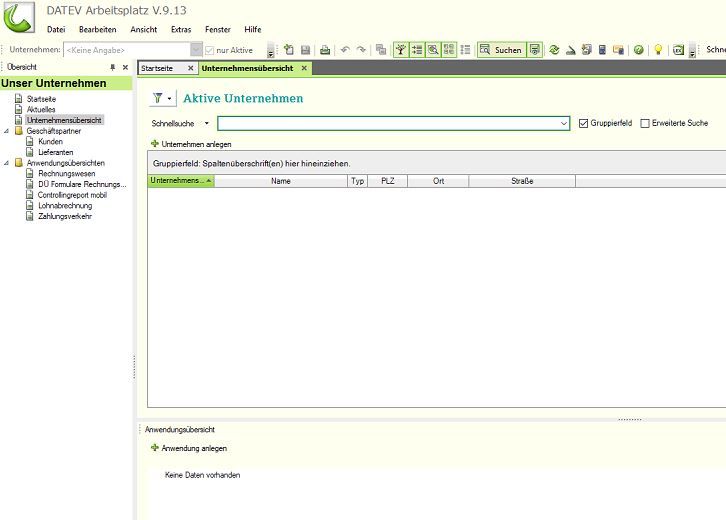This screenshot has width=726, height=520.
Task: Click the printer icon in toolbar
Action: [325, 50]
